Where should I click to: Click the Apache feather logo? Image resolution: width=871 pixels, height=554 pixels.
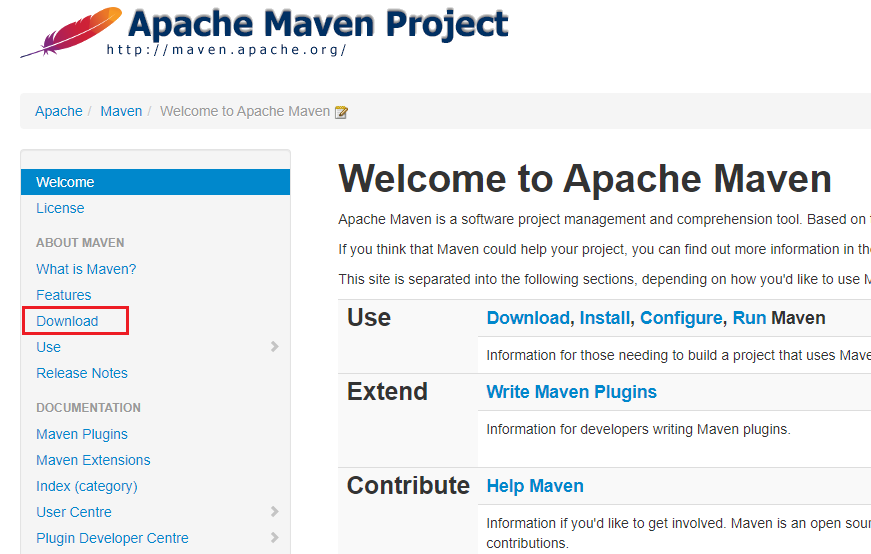click(x=71, y=32)
